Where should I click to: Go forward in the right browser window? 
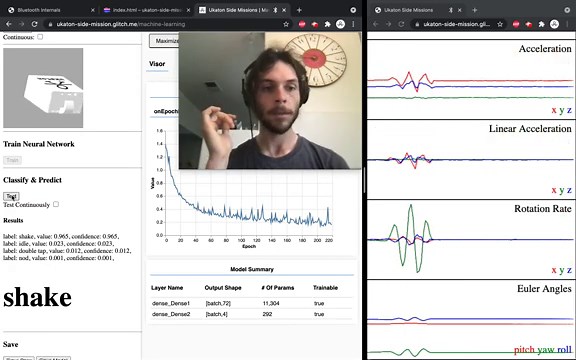(x=388, y=24)
